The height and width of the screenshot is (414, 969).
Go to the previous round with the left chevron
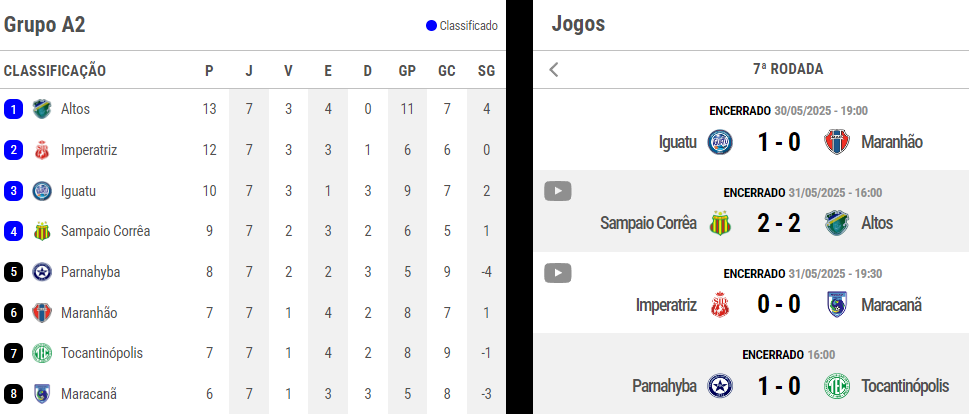554,69
